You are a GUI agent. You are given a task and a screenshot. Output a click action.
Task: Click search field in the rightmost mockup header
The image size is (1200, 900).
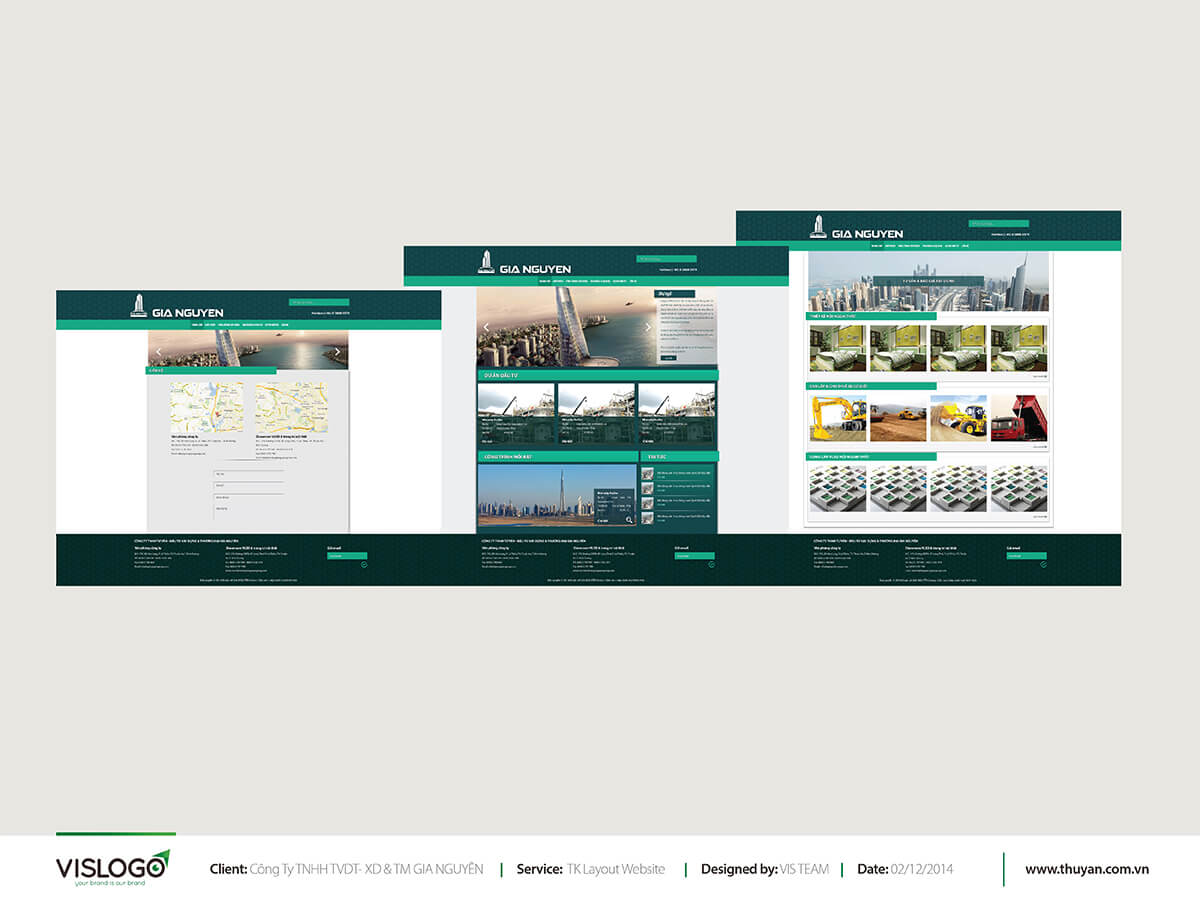click(998, 224)
